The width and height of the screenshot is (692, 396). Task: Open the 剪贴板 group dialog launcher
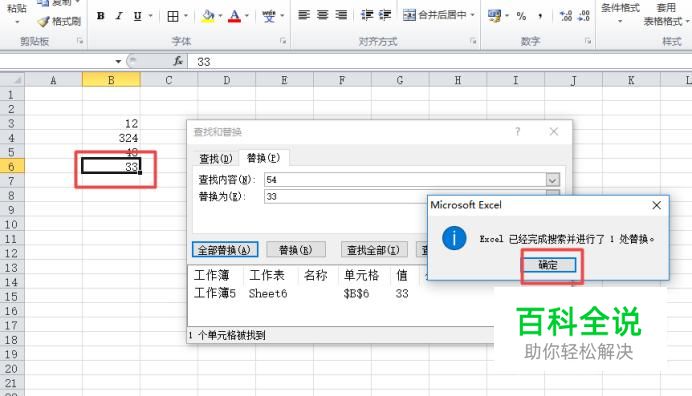pyautogui.click(x=80, y=41)
